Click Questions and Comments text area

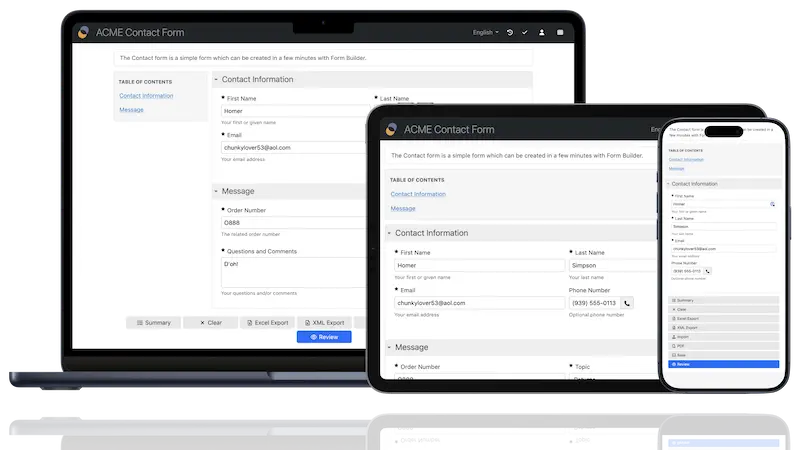pos(292,272)
